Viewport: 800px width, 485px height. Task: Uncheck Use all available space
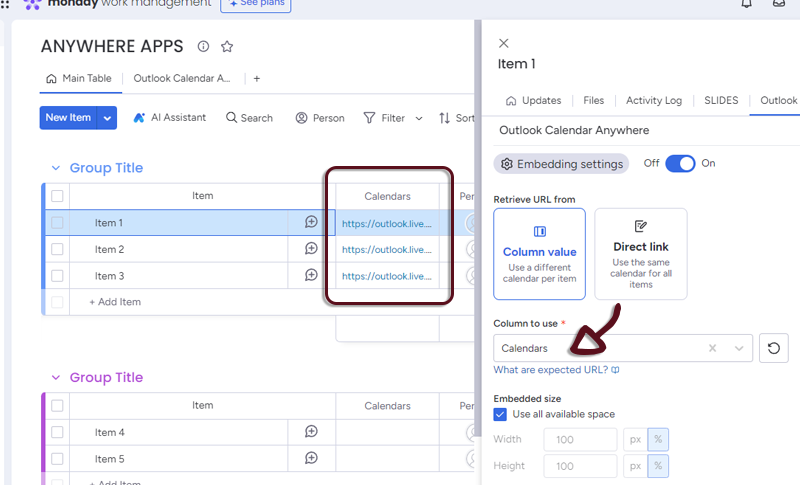(500, 414)
